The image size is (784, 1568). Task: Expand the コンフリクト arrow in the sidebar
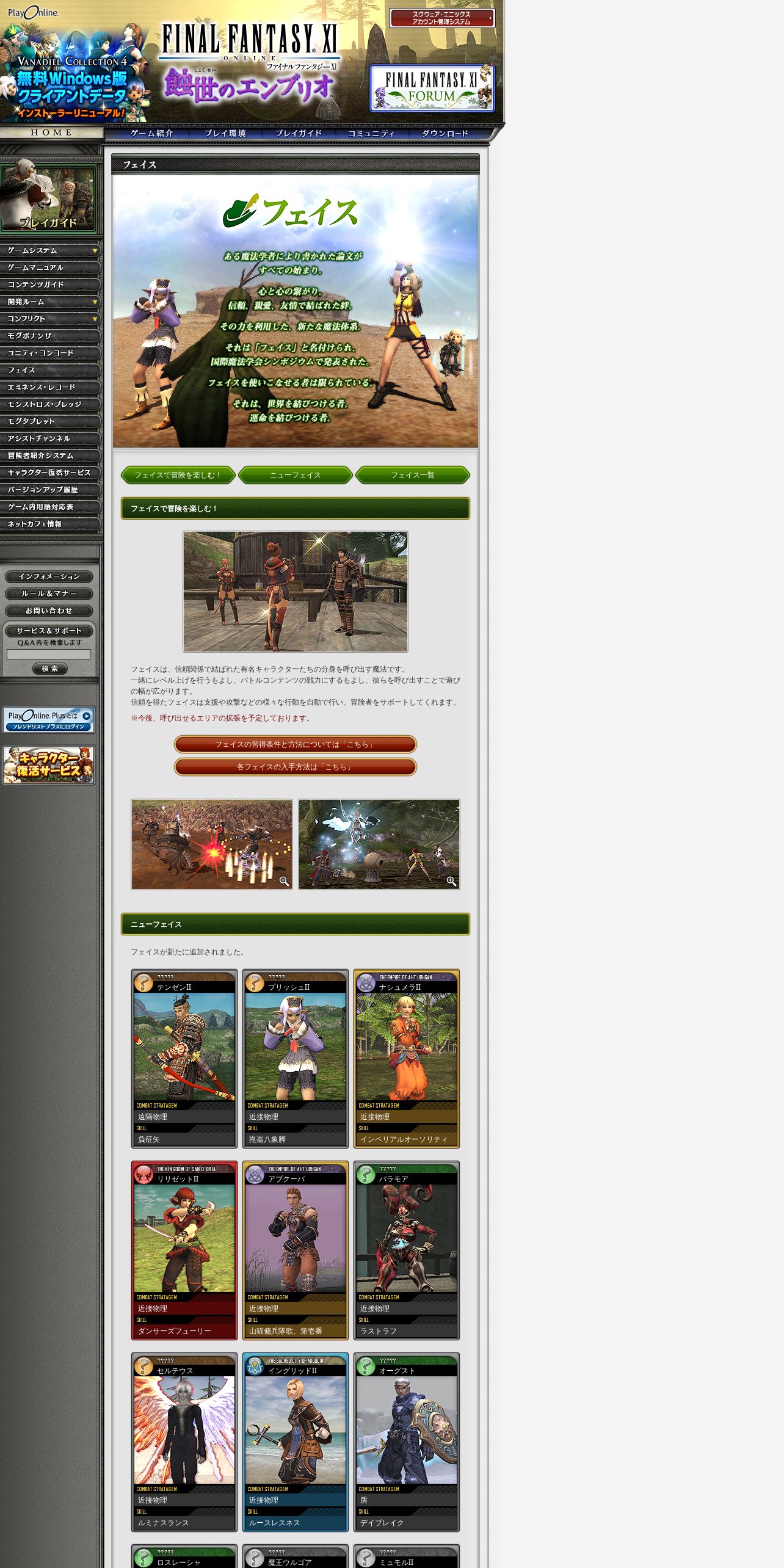coord(95,319)
